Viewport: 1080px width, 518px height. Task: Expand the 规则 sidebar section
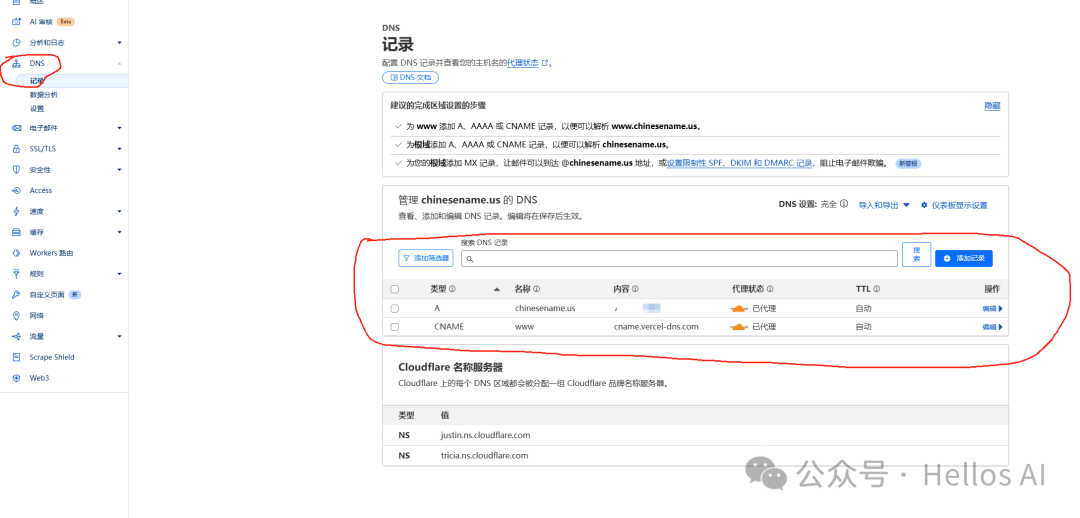tap(119, 273)
